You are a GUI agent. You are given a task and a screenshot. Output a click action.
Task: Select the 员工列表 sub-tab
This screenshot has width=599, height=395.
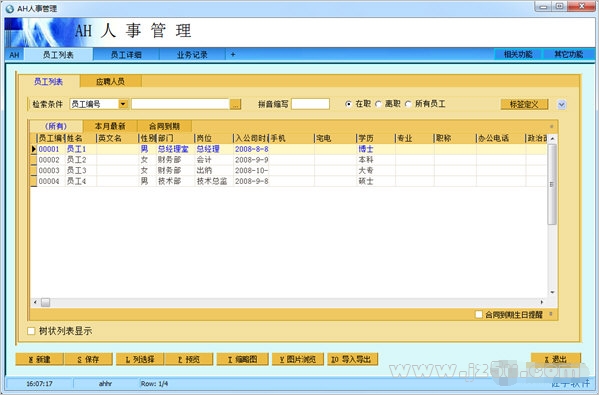[49, 81]
